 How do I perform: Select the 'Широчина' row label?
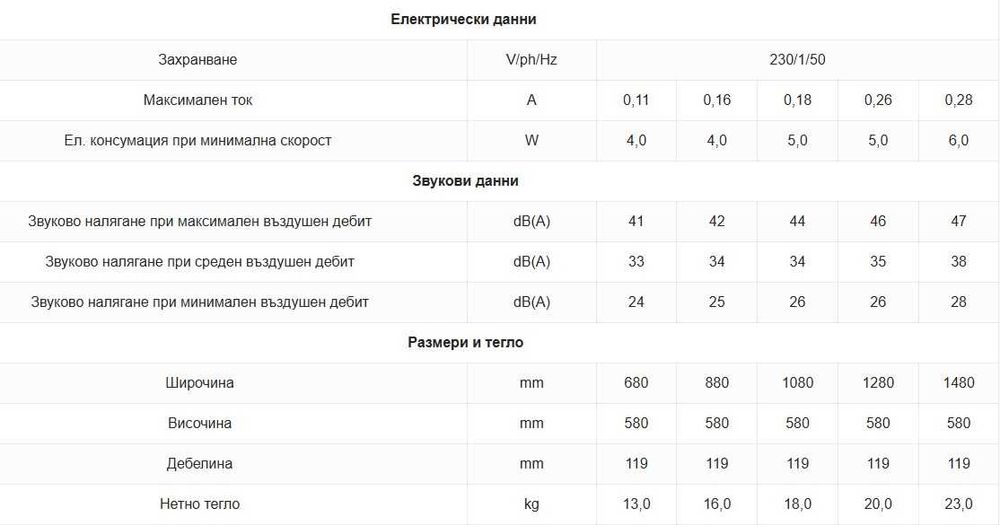coord(200,383)
